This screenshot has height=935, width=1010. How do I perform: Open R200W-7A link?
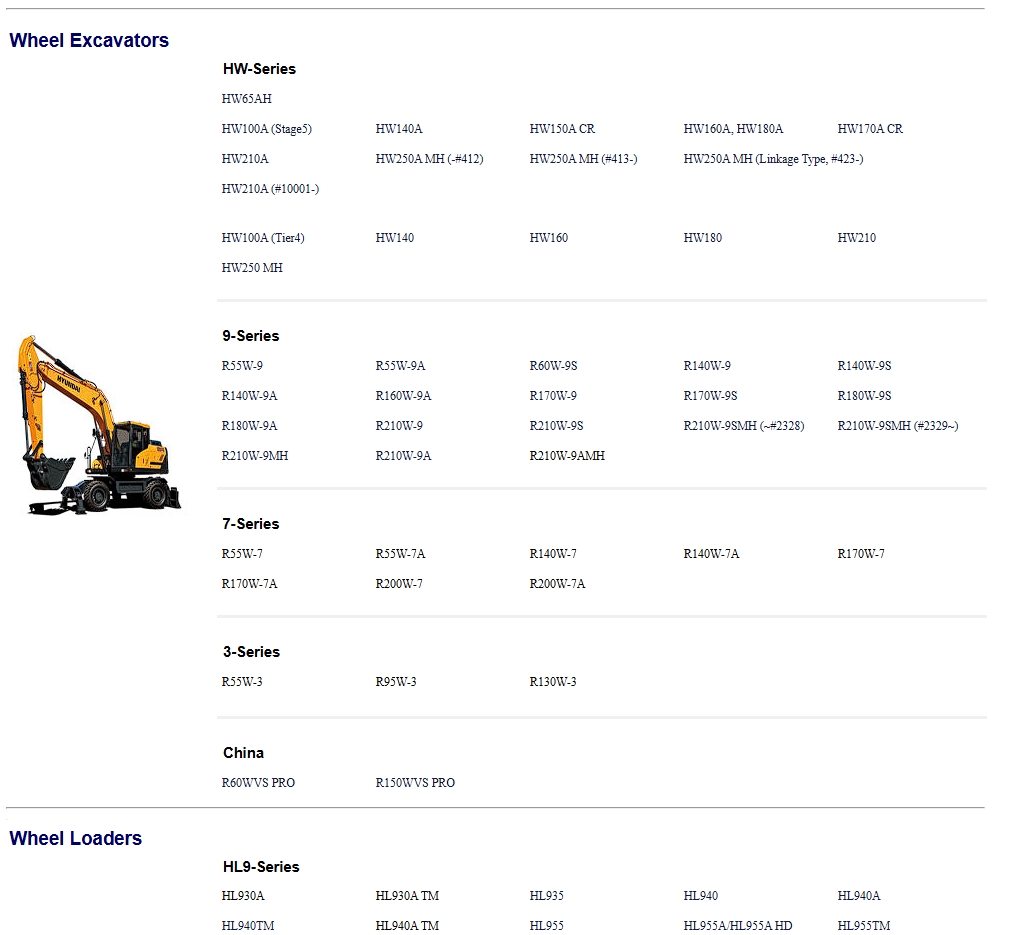[557, 584]
